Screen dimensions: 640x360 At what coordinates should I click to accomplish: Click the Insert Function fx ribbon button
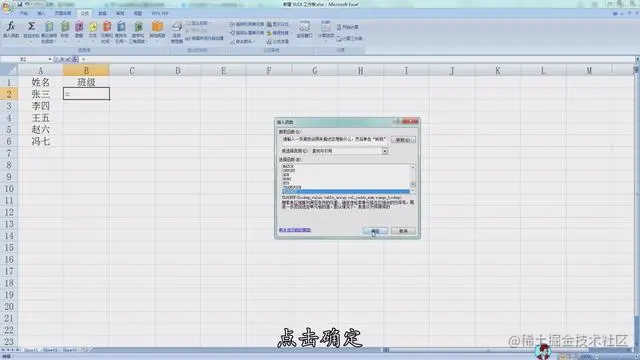click(11, 30)
